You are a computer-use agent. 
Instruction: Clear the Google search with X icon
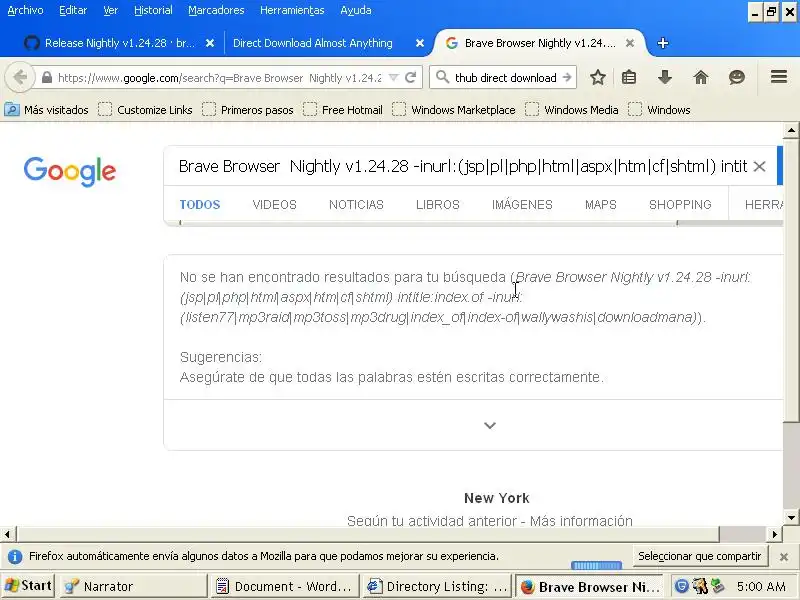(759, 166)
